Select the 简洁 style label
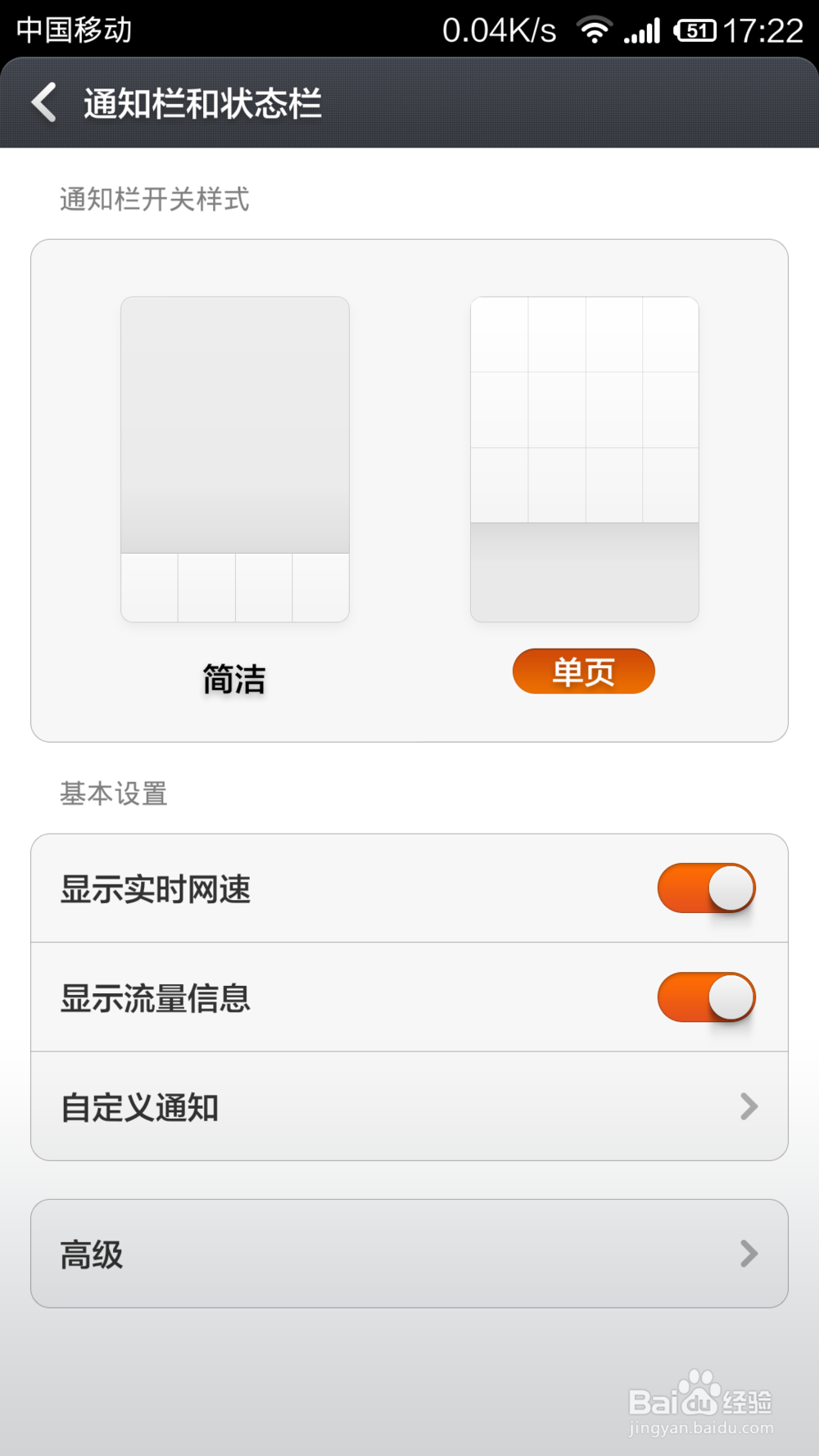 234,679
